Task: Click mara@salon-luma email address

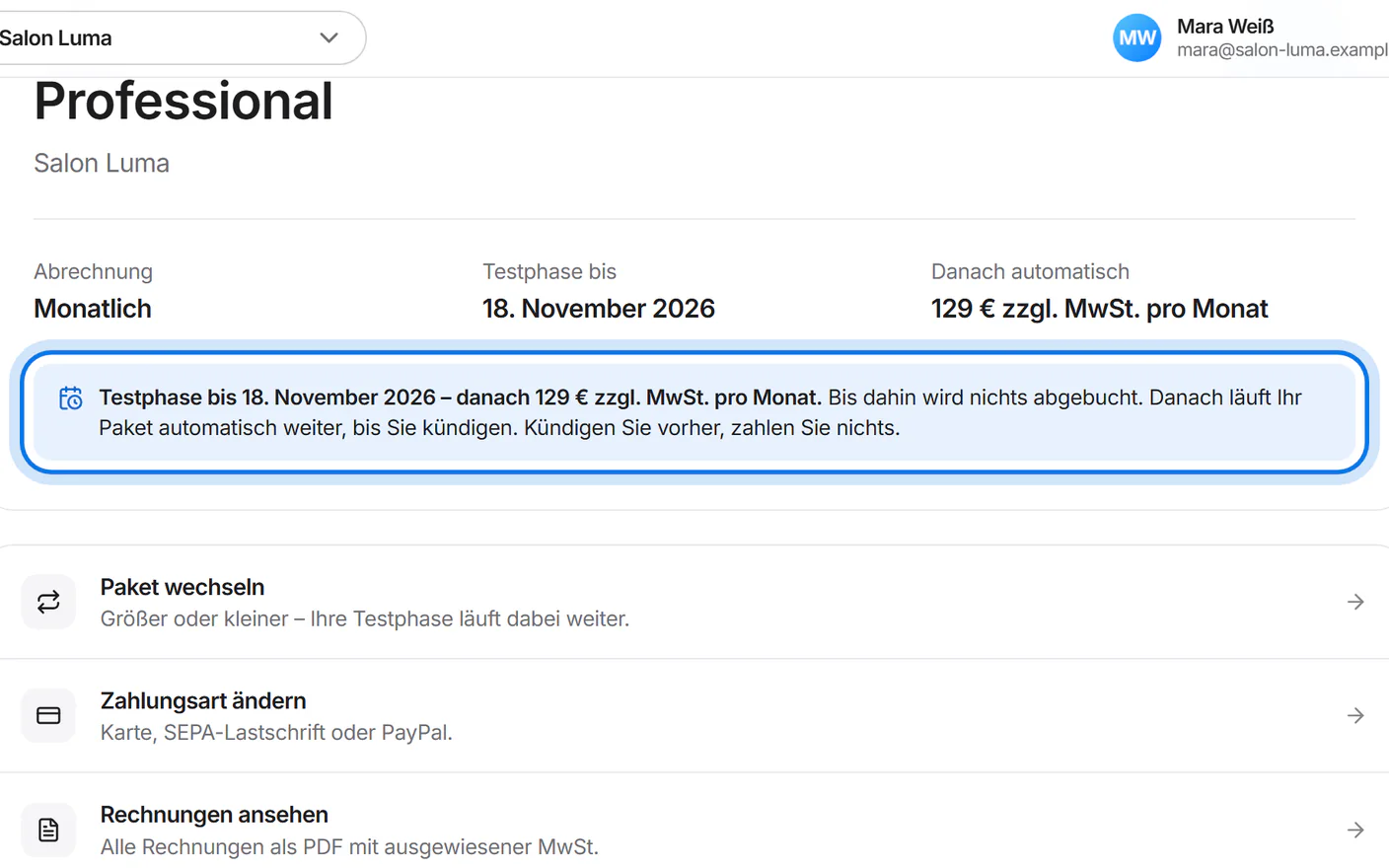Action: coord(1282,49)
